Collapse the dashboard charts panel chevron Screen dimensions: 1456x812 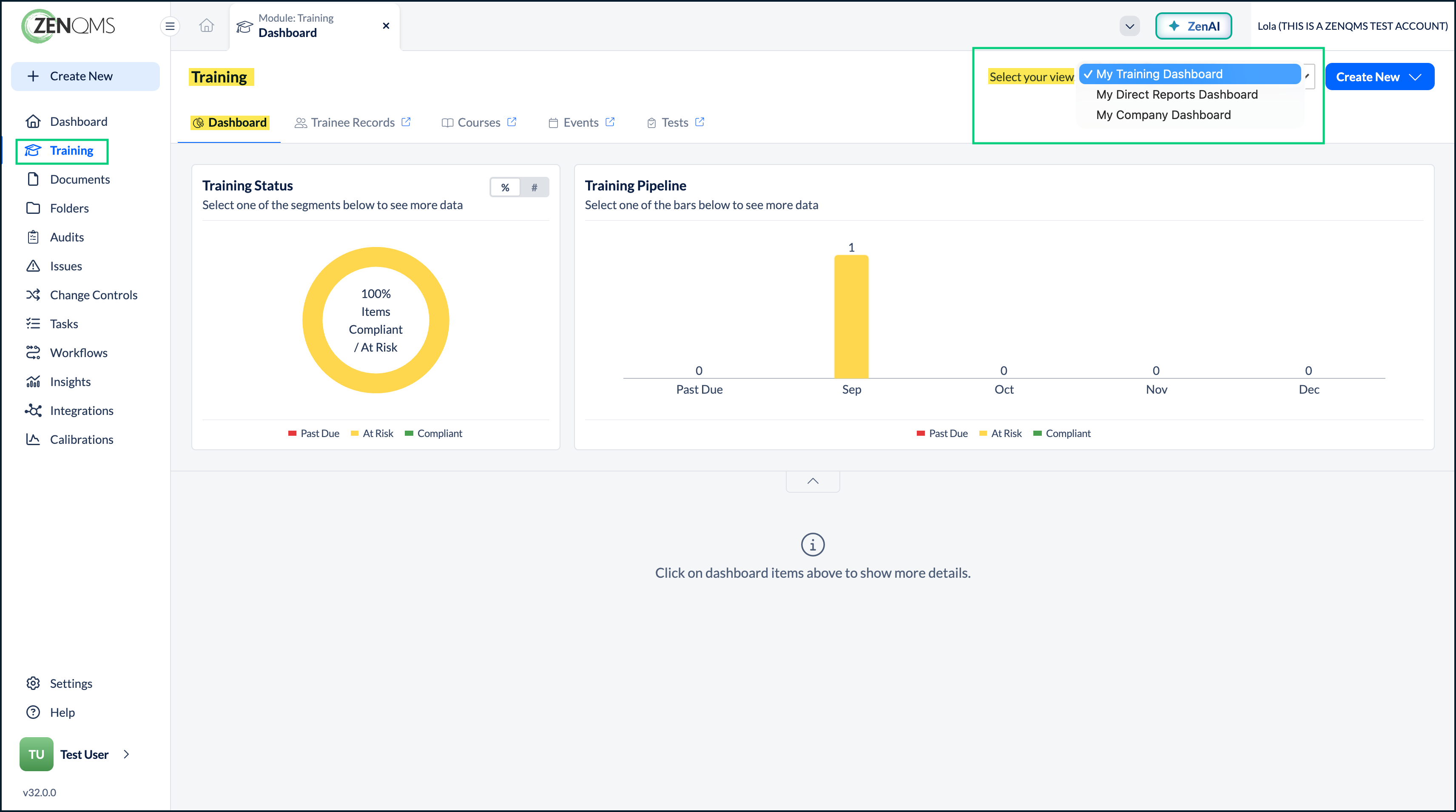point(813,481)
